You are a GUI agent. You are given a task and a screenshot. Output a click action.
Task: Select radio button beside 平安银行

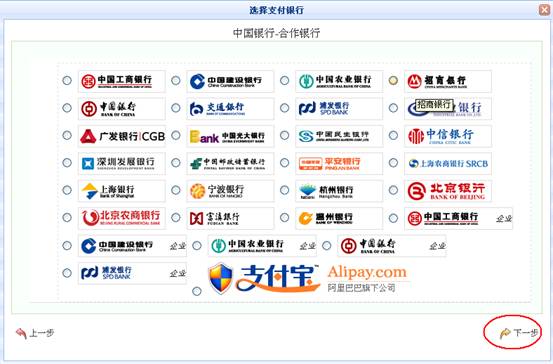(x=285, y=163)
